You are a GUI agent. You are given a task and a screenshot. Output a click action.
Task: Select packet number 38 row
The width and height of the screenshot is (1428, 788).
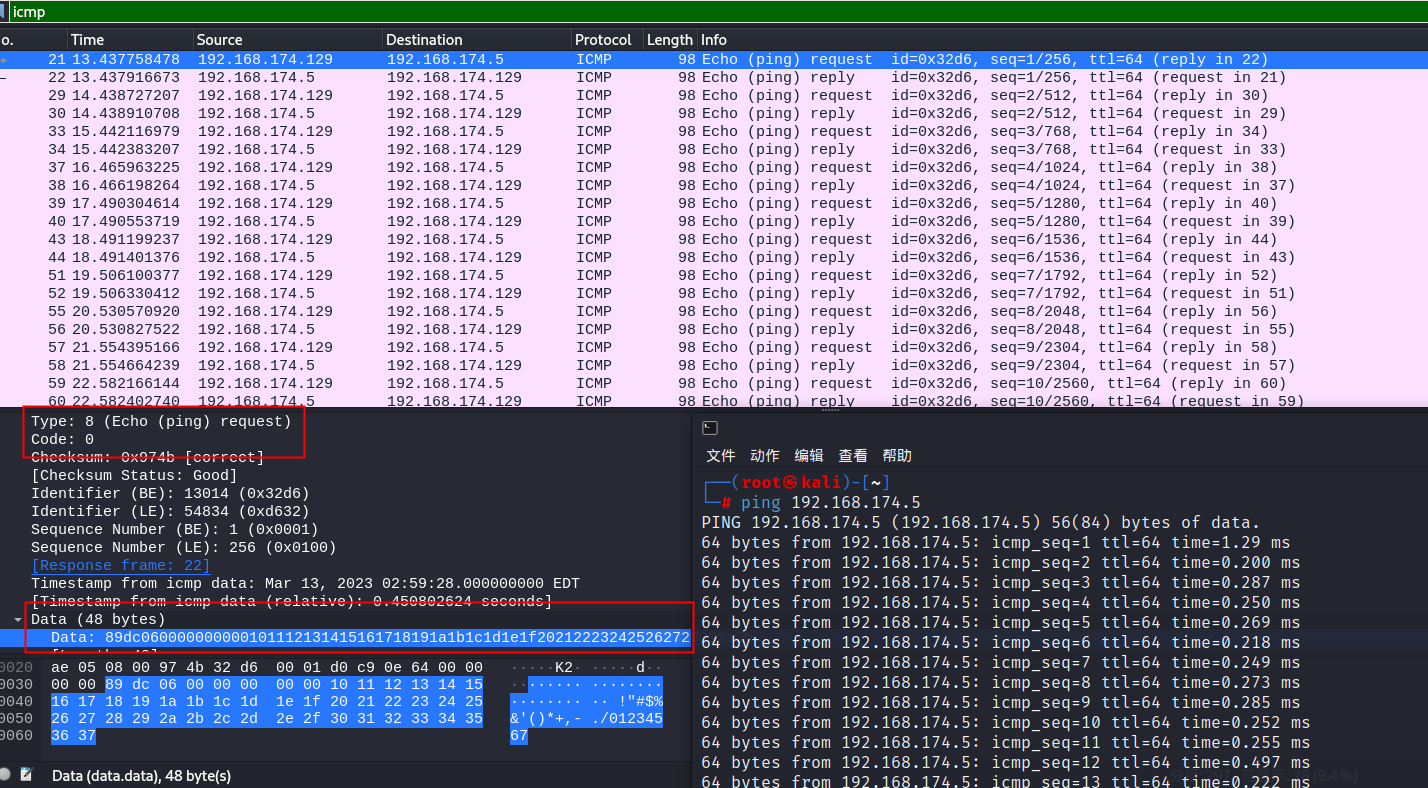(x=714, y=186)
